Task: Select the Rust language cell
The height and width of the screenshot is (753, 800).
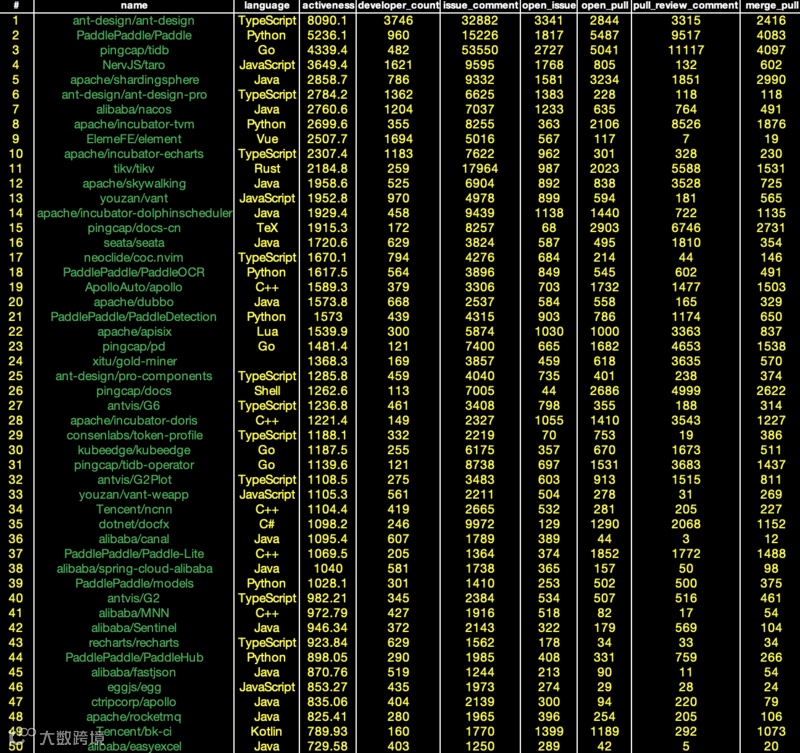Action: (x=267, y=169)
